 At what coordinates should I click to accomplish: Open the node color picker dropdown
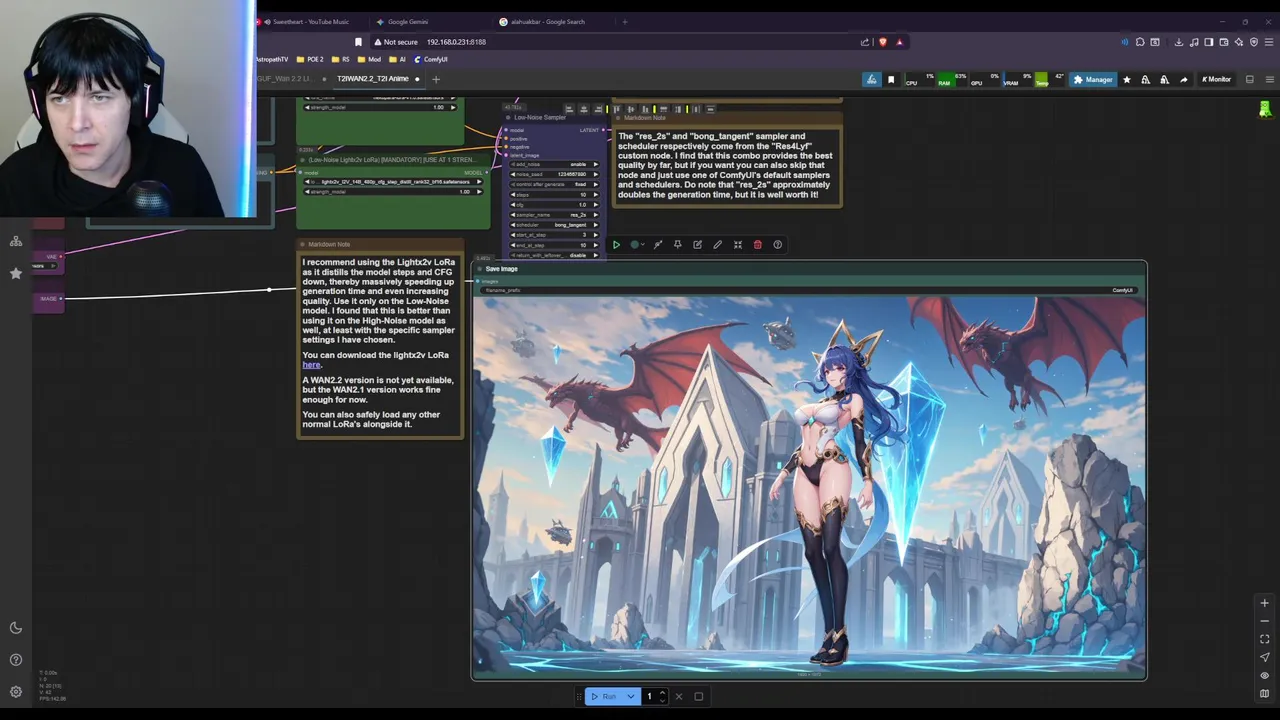coord(637,245)
